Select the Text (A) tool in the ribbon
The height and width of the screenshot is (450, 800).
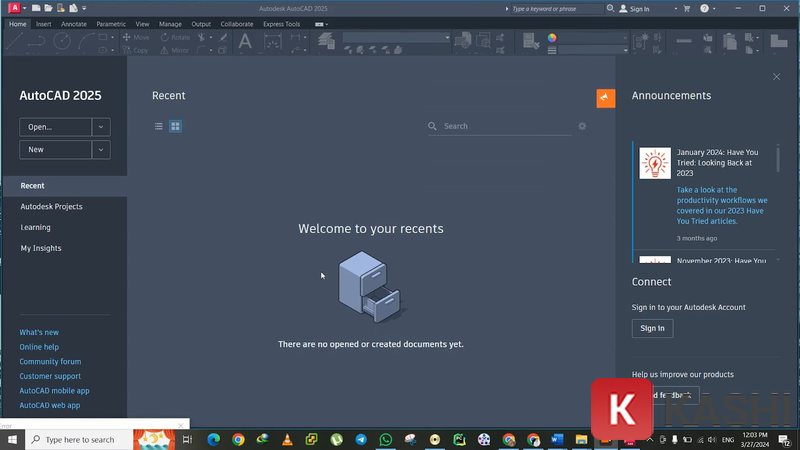click(245, 41)
